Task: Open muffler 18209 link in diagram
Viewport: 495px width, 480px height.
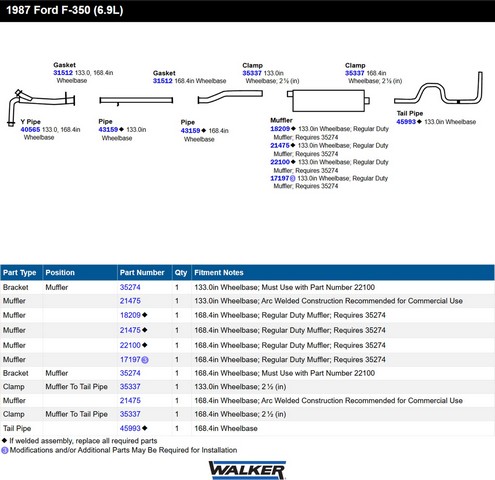Action: 280,129
